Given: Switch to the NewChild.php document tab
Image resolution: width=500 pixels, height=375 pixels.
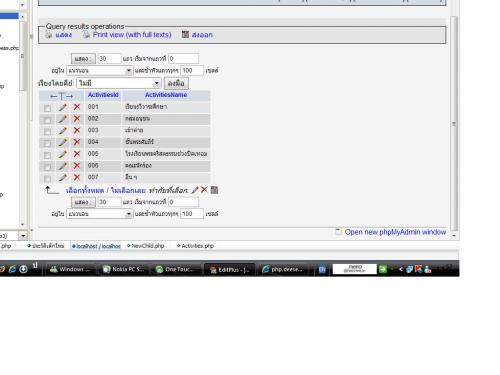Looking at the screenshot, I should point(146,246).
